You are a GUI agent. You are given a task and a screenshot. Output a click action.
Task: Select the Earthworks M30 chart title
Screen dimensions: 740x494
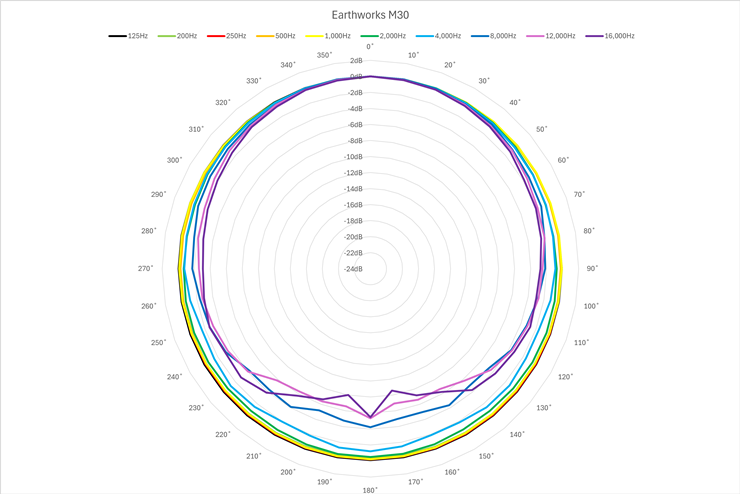pyautogui.click(x=370, y=15)
